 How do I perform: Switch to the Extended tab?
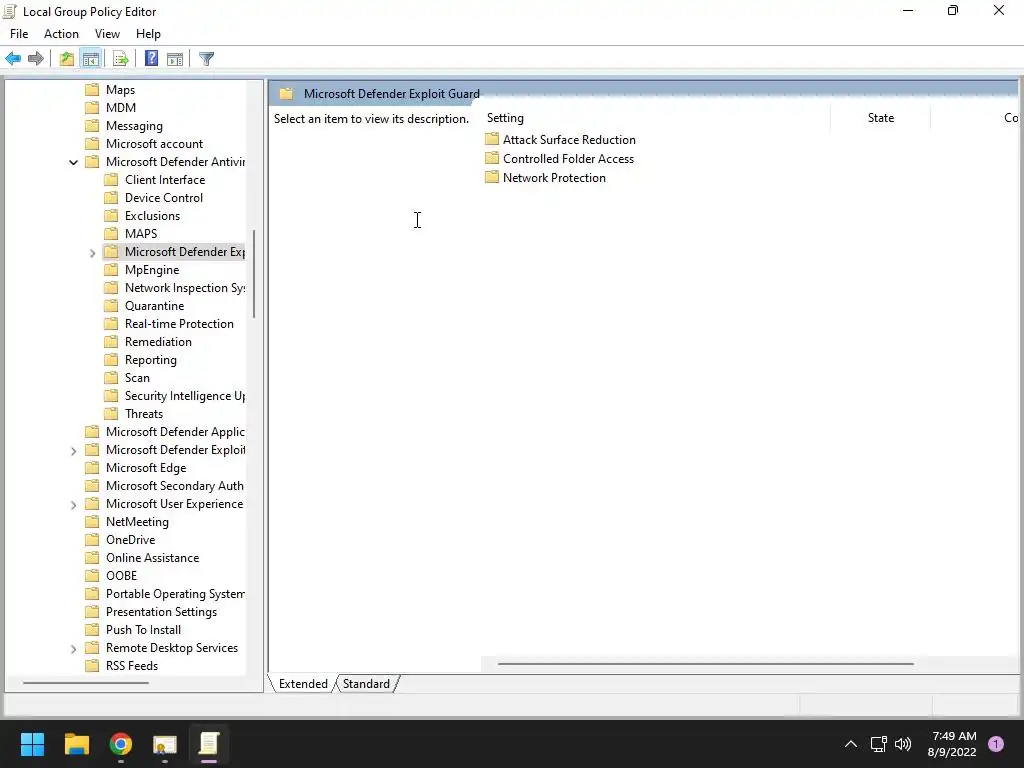click(303, 684)
